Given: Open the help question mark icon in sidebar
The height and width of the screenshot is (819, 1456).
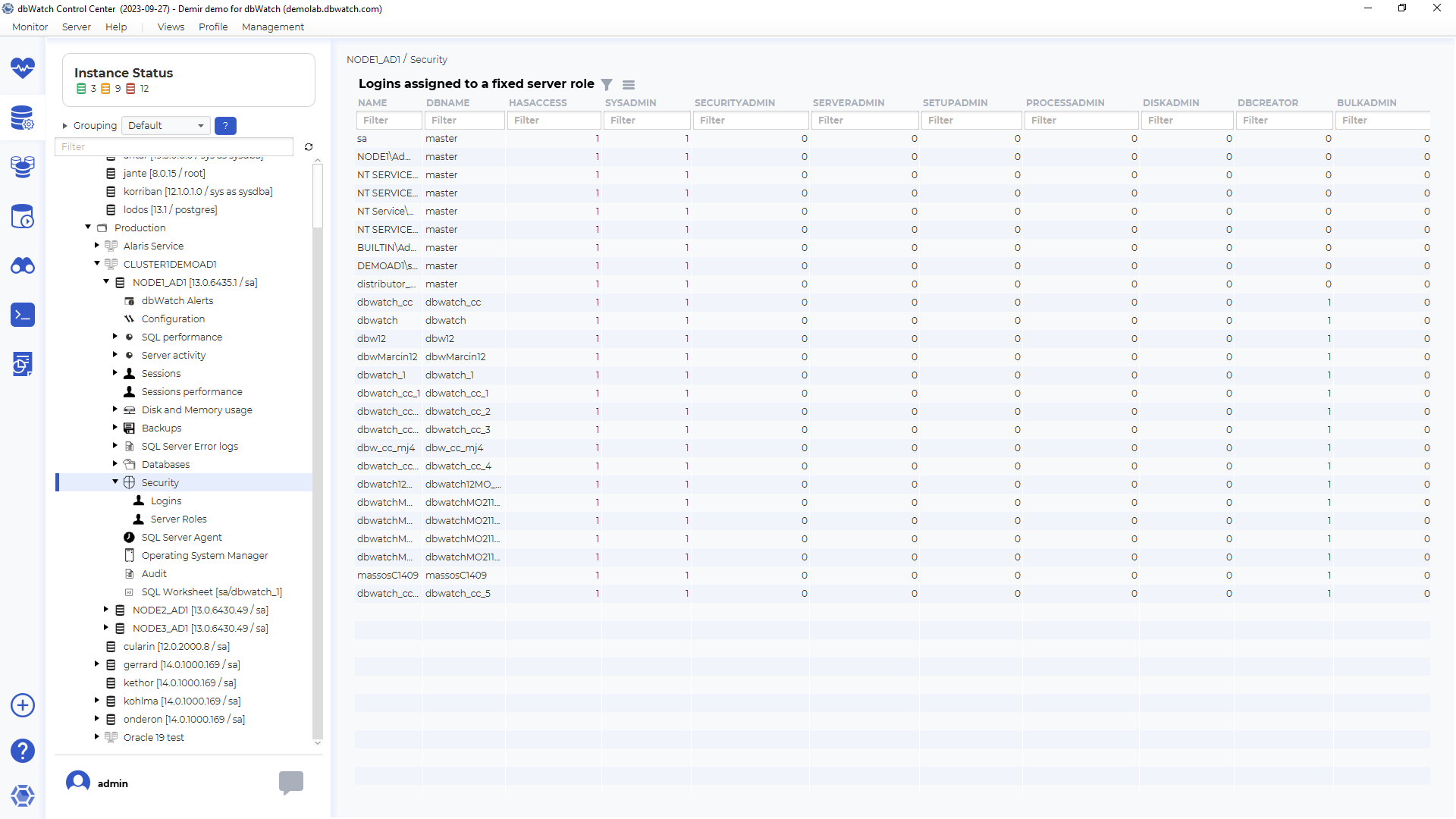Looking at the screenshot, I should pos(23,751).
